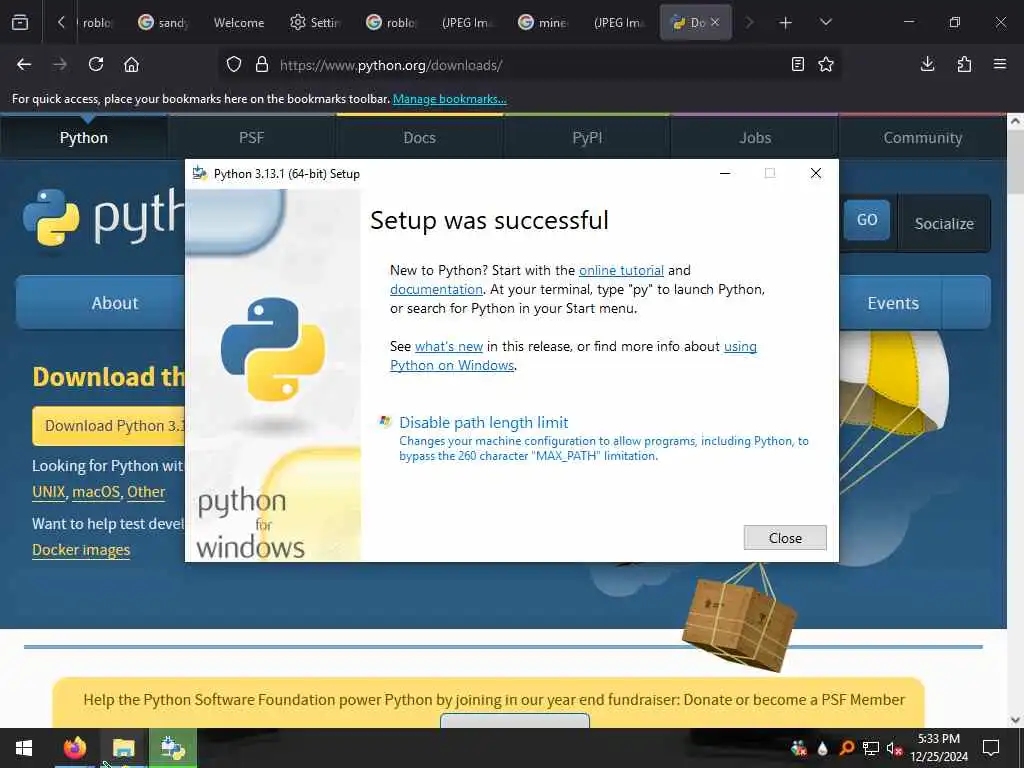Click the taskbar clock showing 5:33 PM
The height and width of the screenshot is (768, 1024).
(x=938, y=748)
